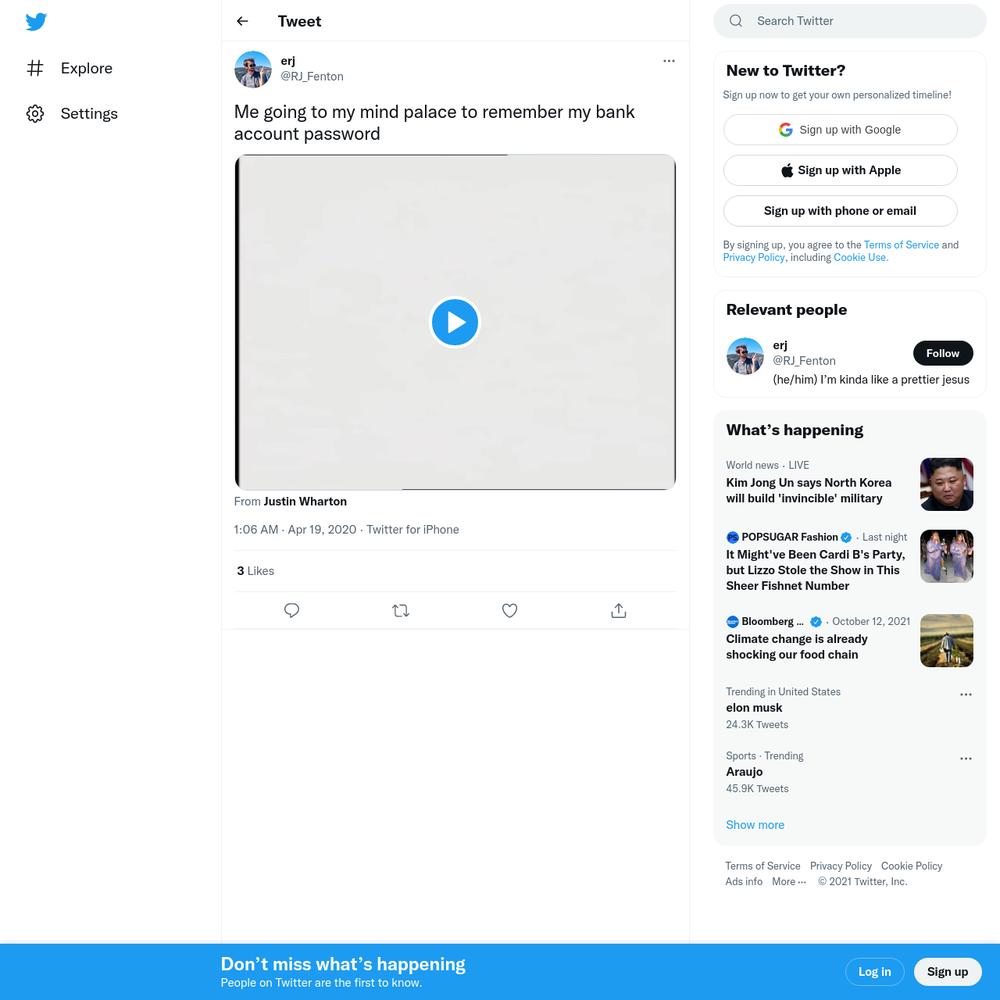Open the elon musk trending topic

753,708
